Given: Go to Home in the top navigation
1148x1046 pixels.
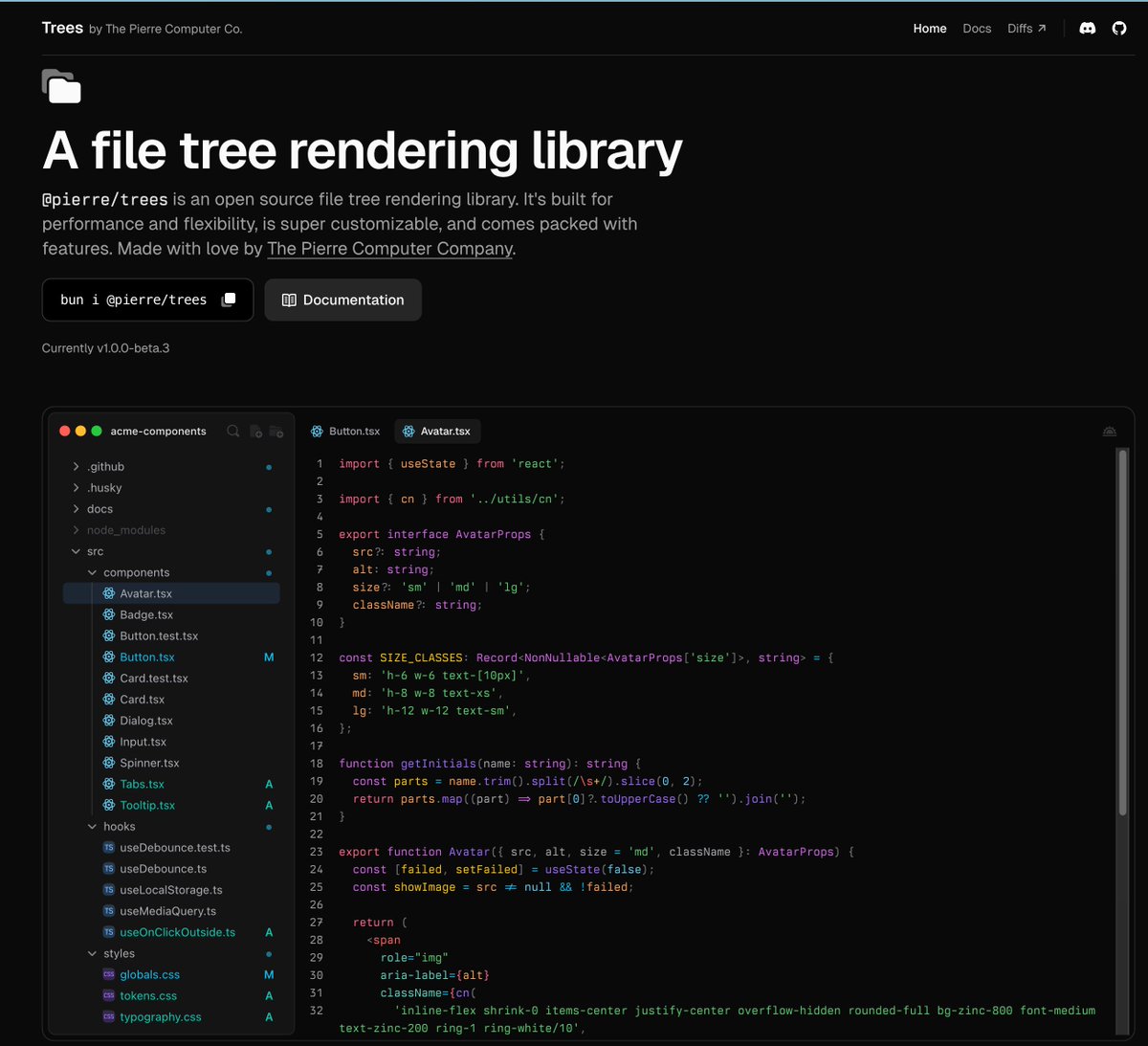Looking at the screenshot, I should 930,29.
